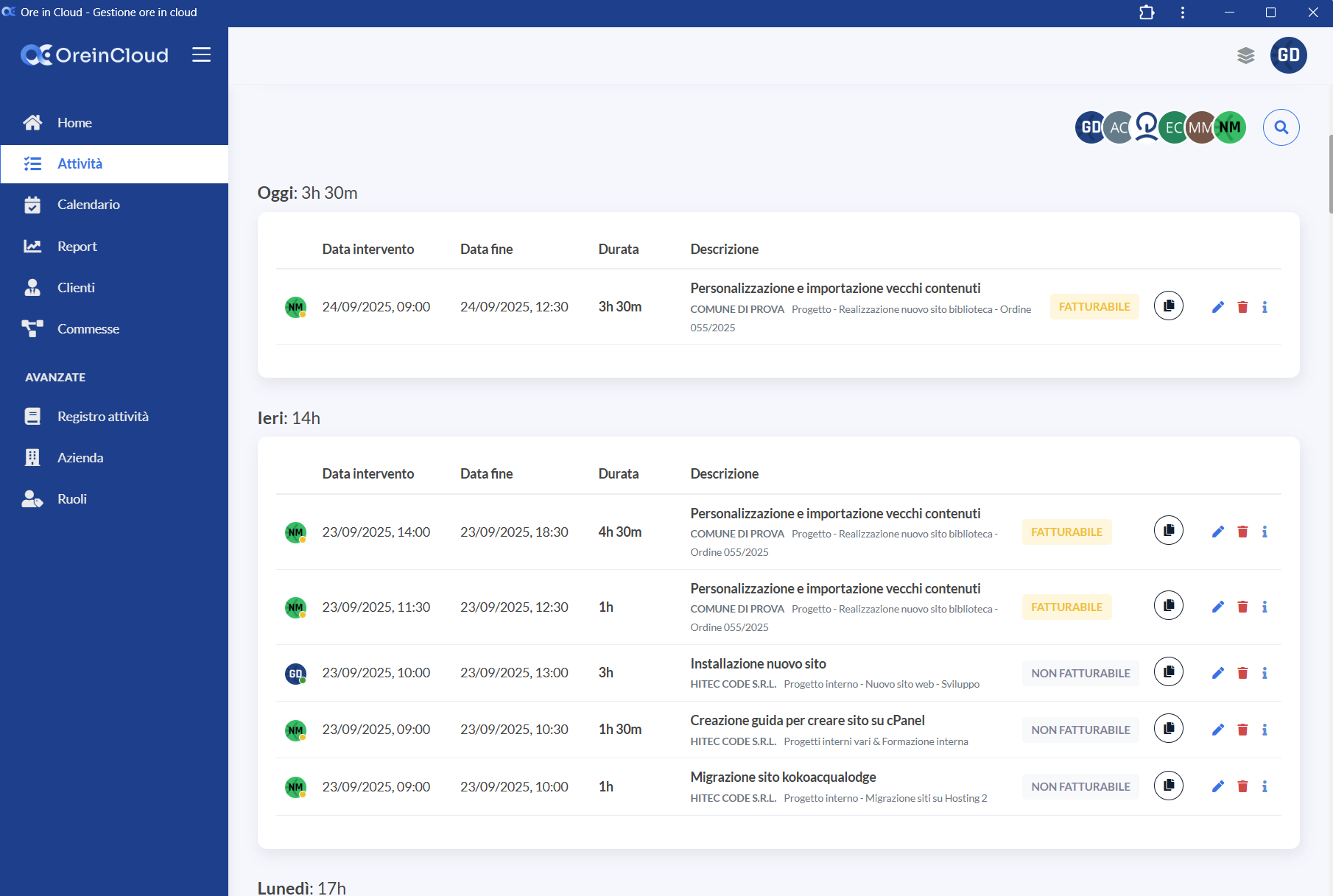The height and width of the screenshot is (896, 1333).
Task: Click the Migrazione sito kokoacqualodge title
Action: coord(782,777)
